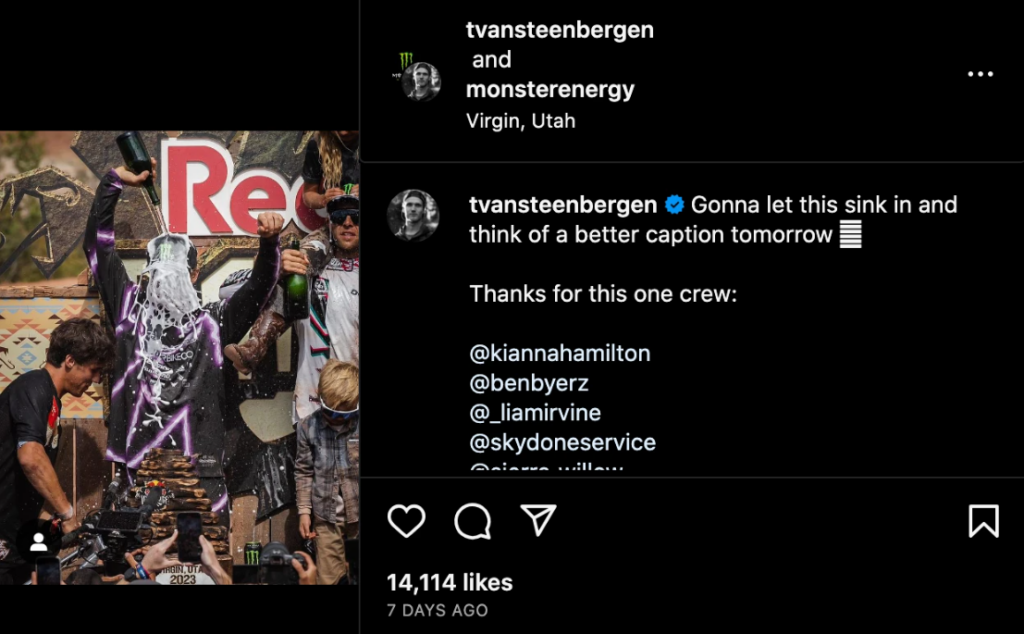
Task: Visit the monsterenergy profile
Action: tap(550, 89)
